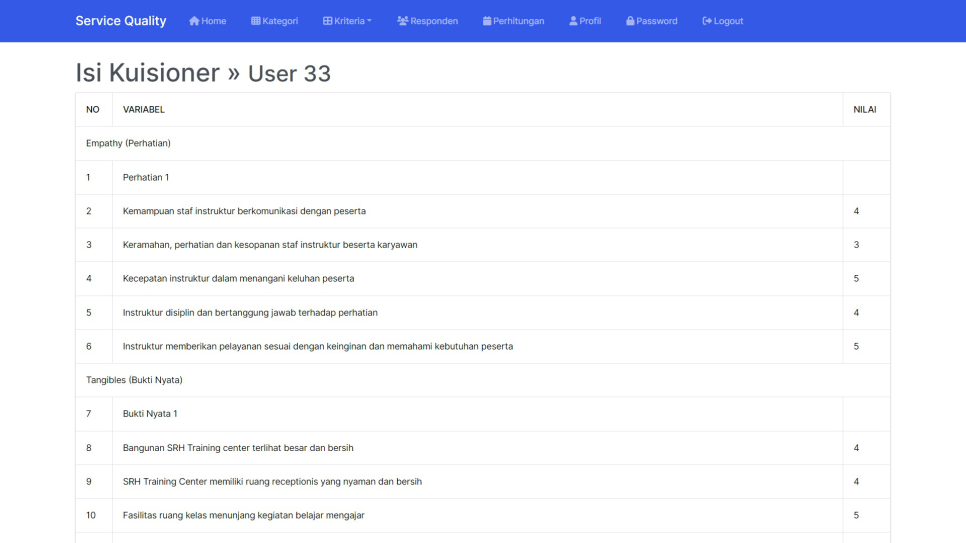The image size is (966, 543).
Task: Click the Perhitungan calendar icon
Action: click(x=487, y=21)
